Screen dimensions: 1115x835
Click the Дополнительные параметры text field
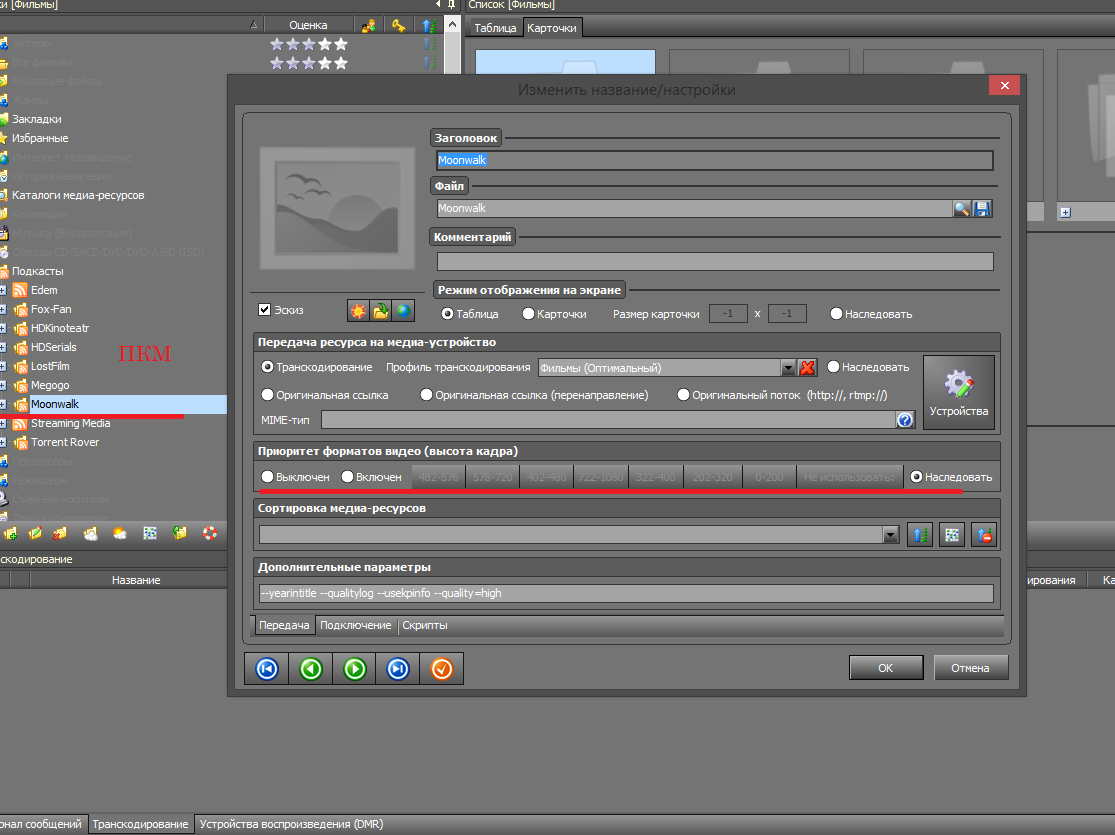click(625, 593)
